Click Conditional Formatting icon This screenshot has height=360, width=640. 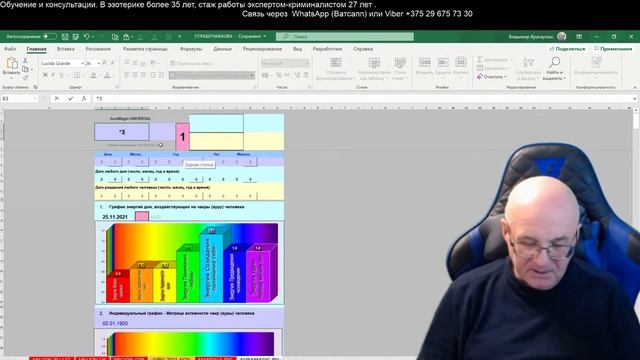(x=336, y=63)
